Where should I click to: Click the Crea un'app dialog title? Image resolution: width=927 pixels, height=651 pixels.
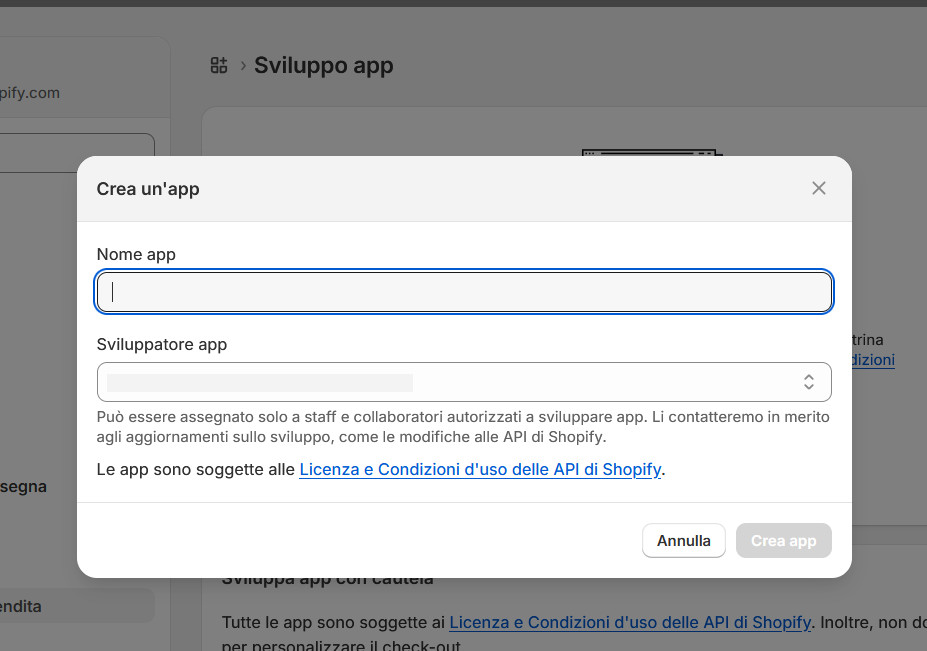(x=148, y=189)
